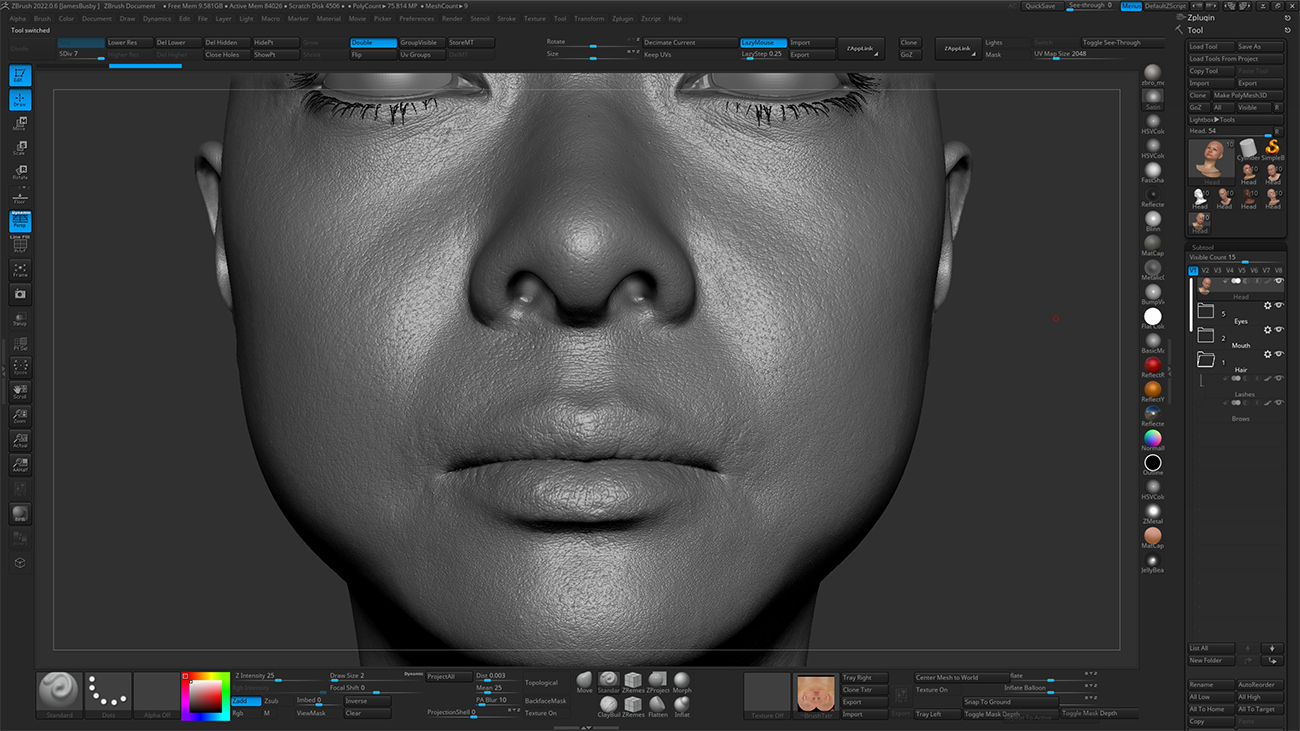Select the Move gizmo tool in the left toolbar
The width and height of the screenshot is (1300, 731).
[x=20, y=123]
